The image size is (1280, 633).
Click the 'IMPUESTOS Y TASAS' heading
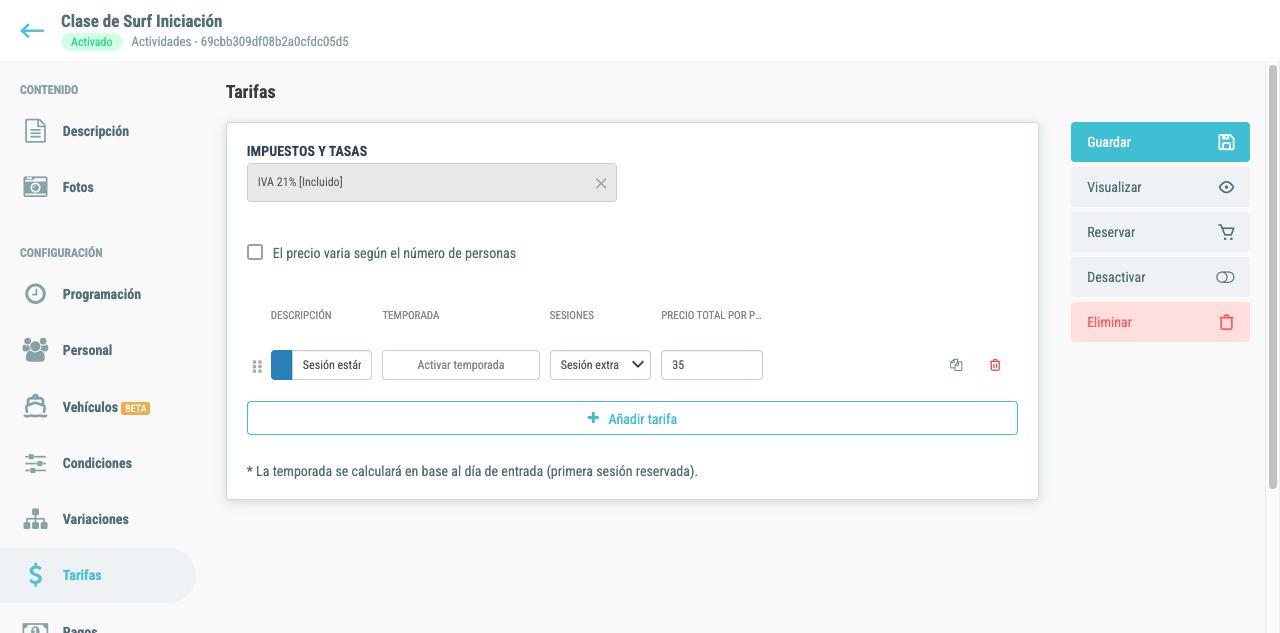(x=307, y=151)
